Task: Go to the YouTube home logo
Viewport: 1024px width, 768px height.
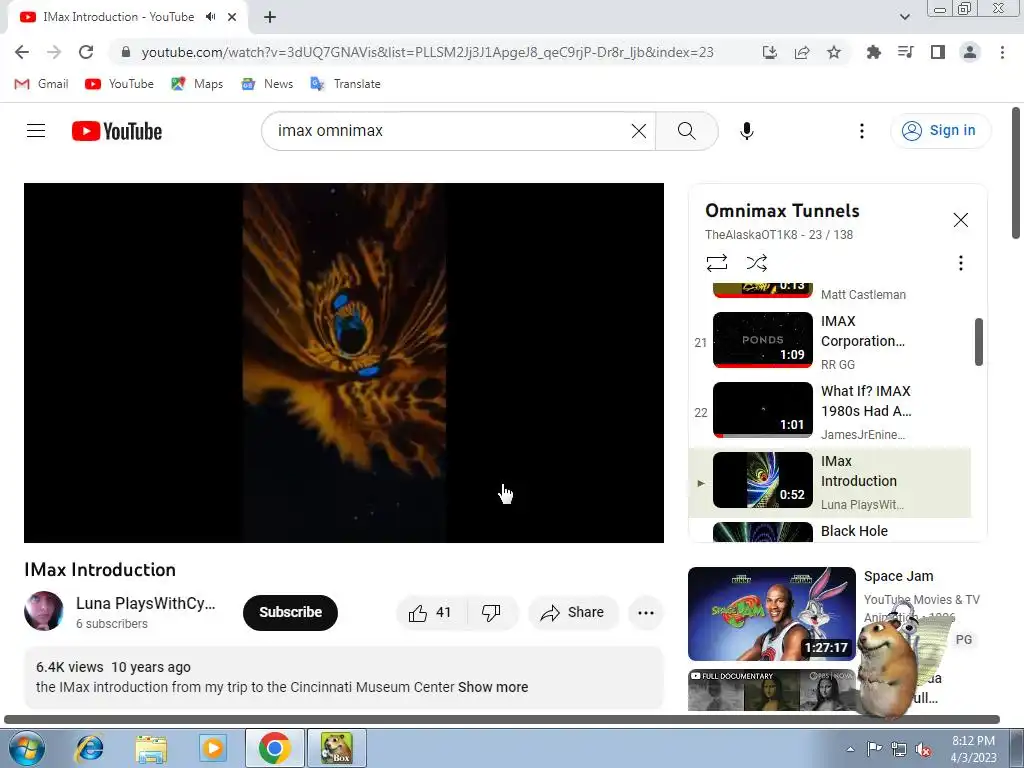Action: 117,131
